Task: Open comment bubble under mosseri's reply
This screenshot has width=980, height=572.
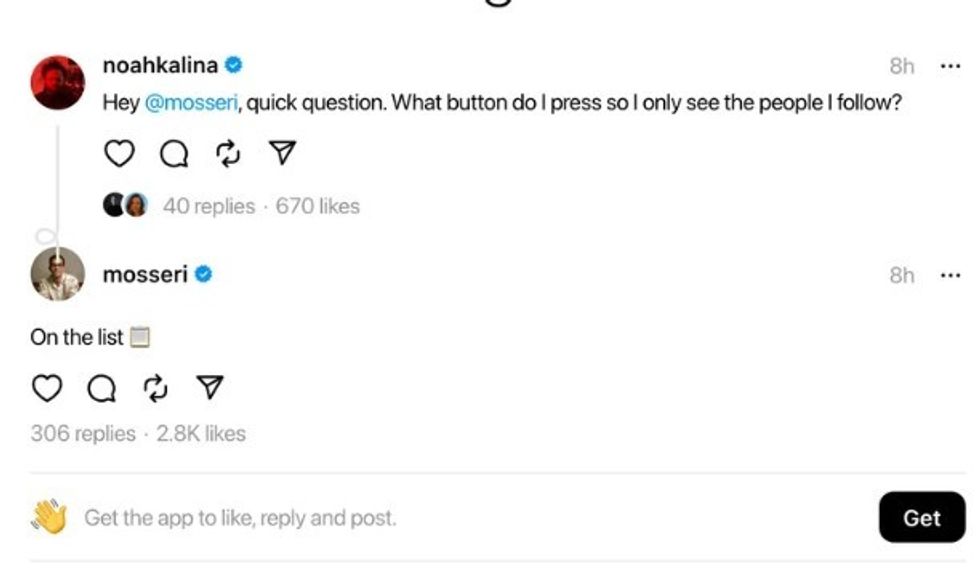Action: coord(101,388)
